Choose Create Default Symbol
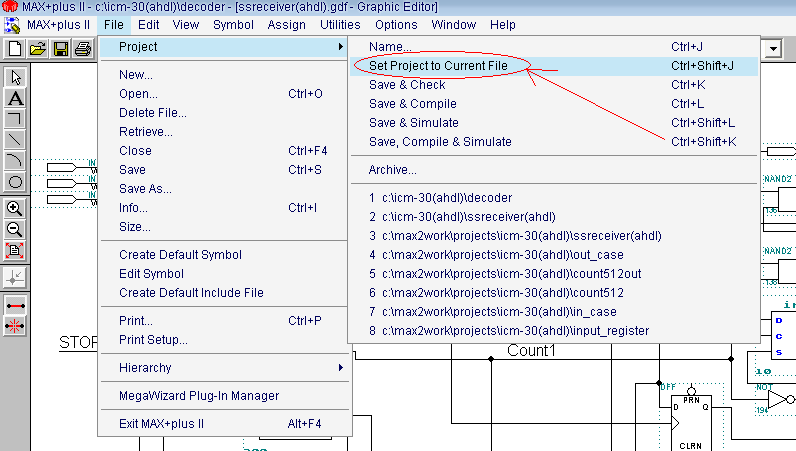Screen dimensions: 796x451 (223, 255)
